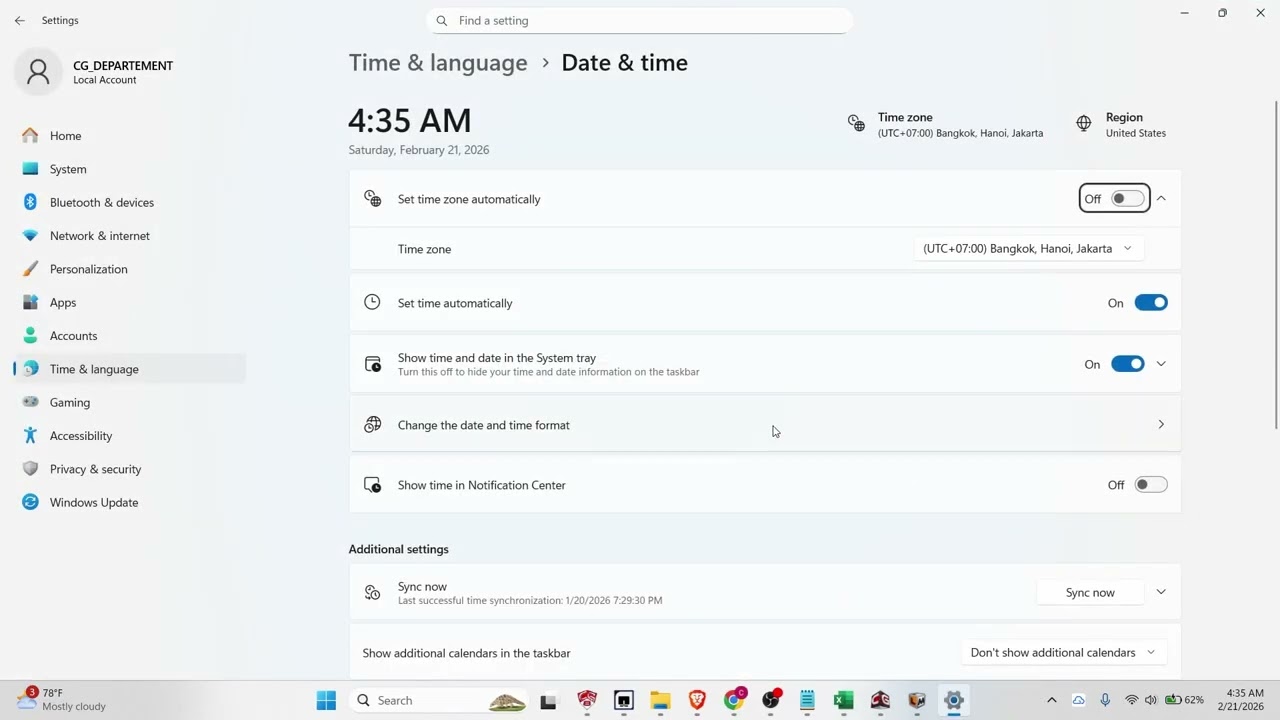The height and width of the screenshot is (720, 1280).
Task: Expand Show time and date in System tray options
Action: tap(1161, 364)
